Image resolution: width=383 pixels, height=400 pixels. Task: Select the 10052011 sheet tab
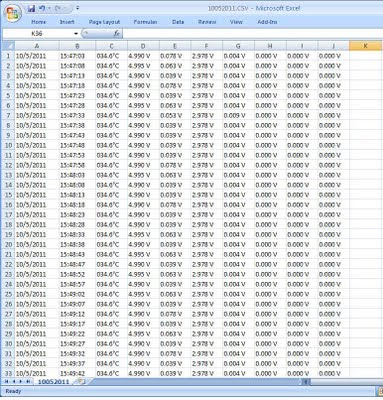(53, 381)
